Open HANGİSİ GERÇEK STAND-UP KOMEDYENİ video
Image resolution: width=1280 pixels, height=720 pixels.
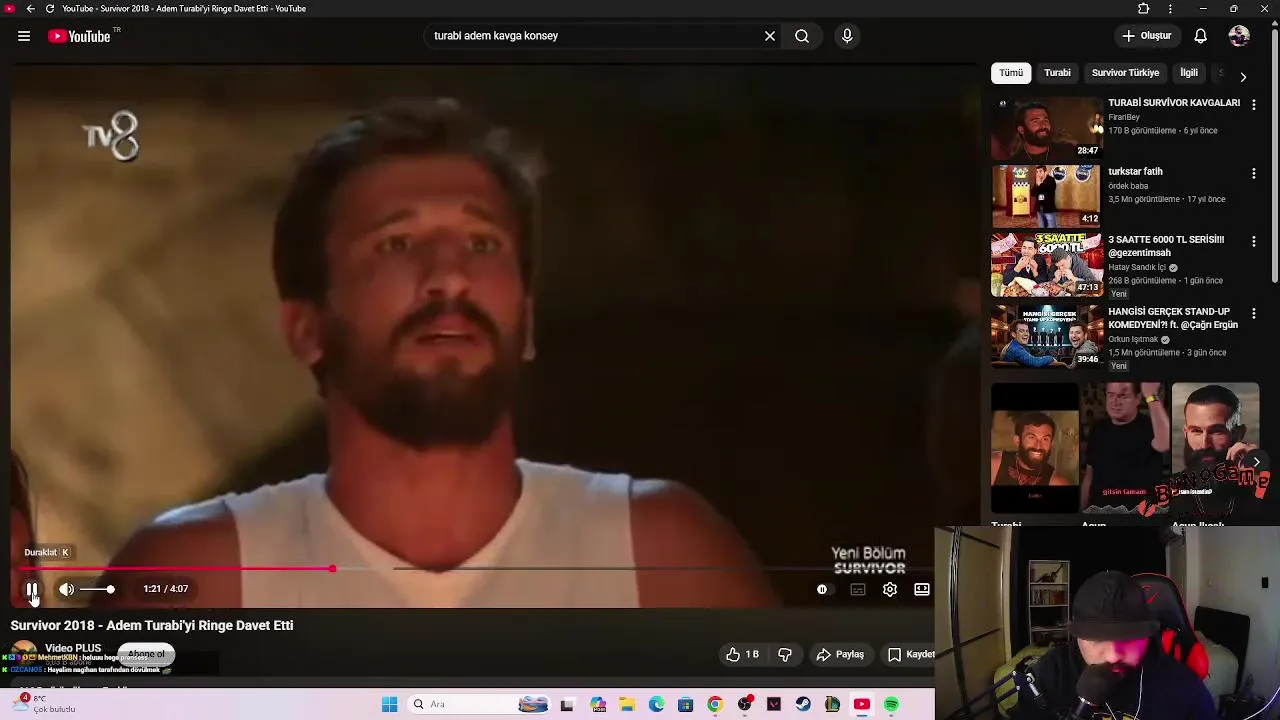coord(1046,337)
